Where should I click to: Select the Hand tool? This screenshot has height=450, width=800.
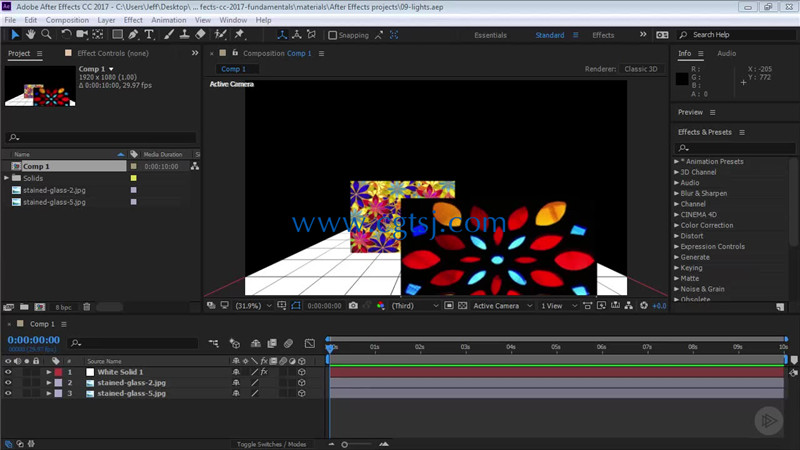click(x=31, y=35)
